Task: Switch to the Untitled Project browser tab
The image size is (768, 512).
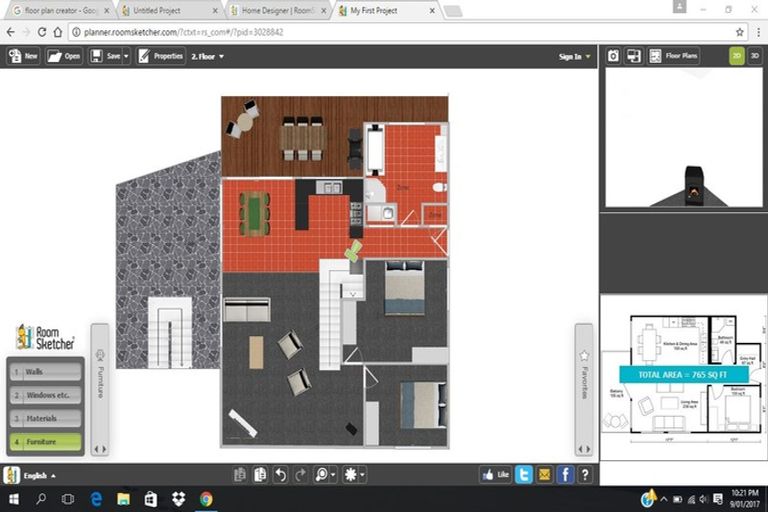Action: pos(166,10)
